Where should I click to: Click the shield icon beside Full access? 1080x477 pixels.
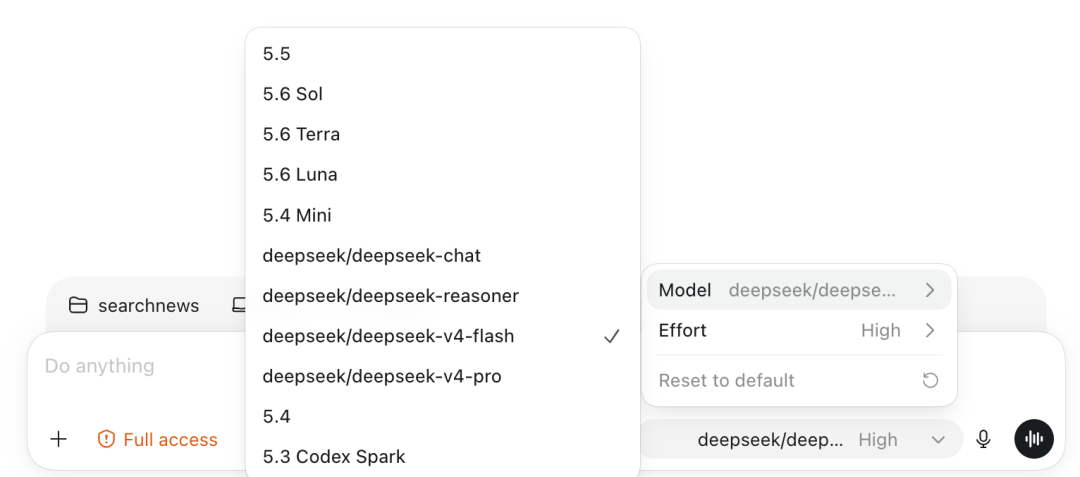(x=106, y=439)
